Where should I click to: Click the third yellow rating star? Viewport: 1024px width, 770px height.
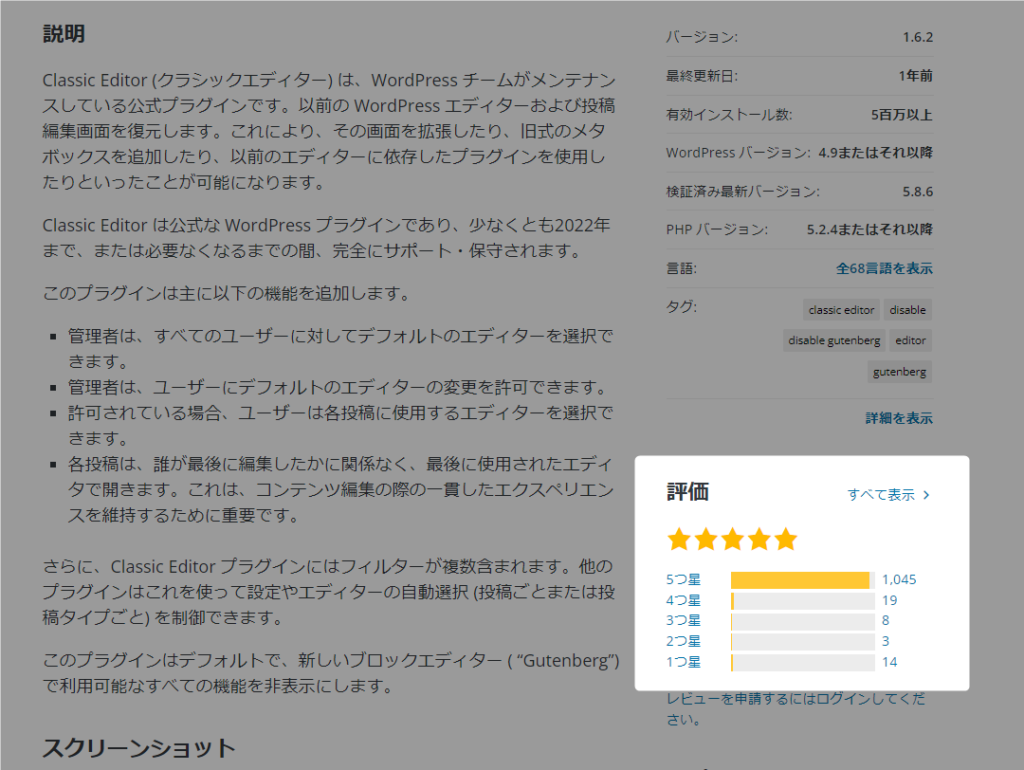[732, 540]
